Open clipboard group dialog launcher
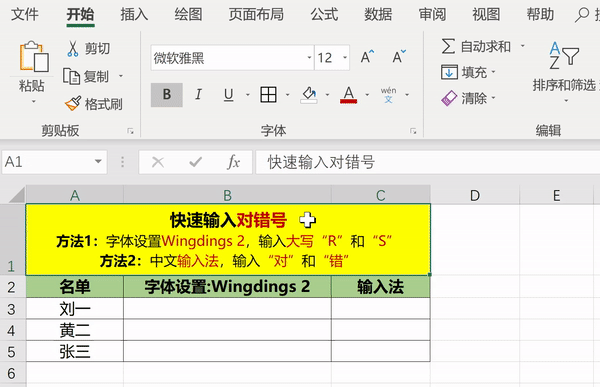 click(x=130, y=131)
